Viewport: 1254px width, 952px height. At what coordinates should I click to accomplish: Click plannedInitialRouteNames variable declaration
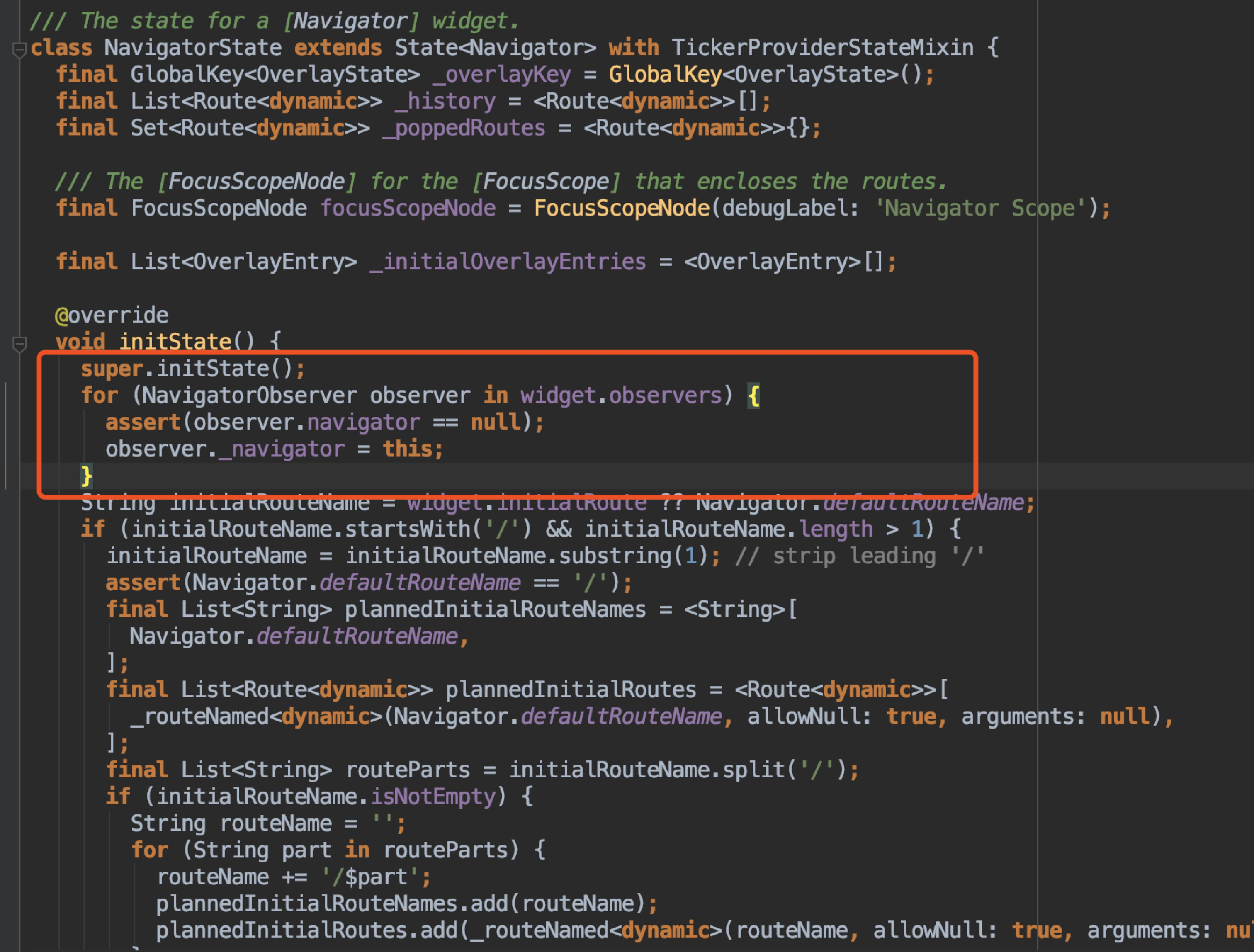coord(495,610)
